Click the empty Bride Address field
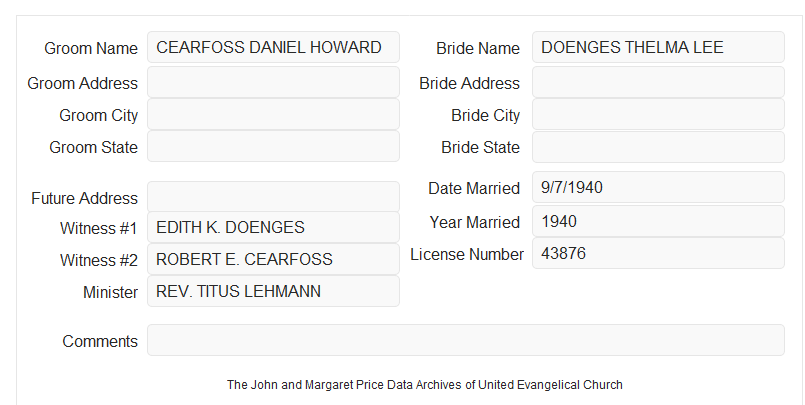Viewport: 805px width, 405px height. point(658,82)
